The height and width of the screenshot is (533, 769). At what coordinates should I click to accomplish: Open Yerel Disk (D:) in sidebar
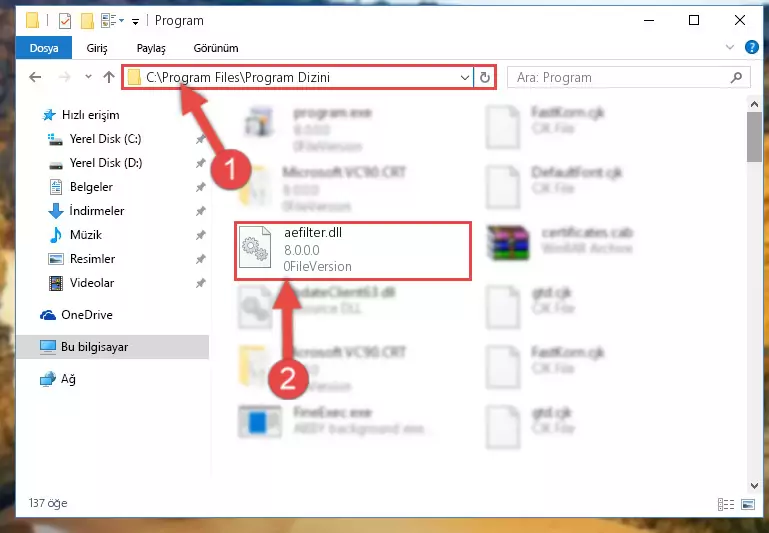point(96,163)
